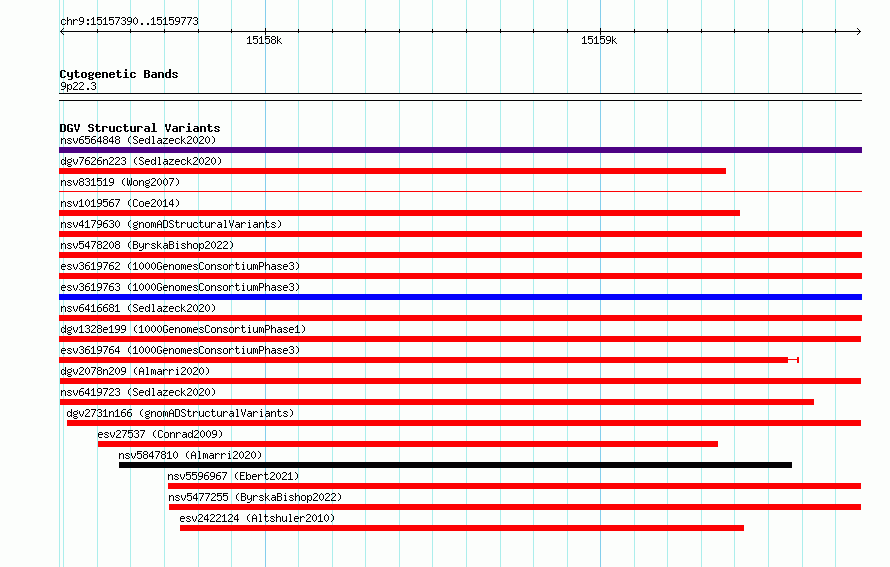Image resolution: width=890 pixels, height=567 pixels.
Task: Open esv3619762 (1000GenomesConsortiumPhase3) label
Action: pos(180,266)
